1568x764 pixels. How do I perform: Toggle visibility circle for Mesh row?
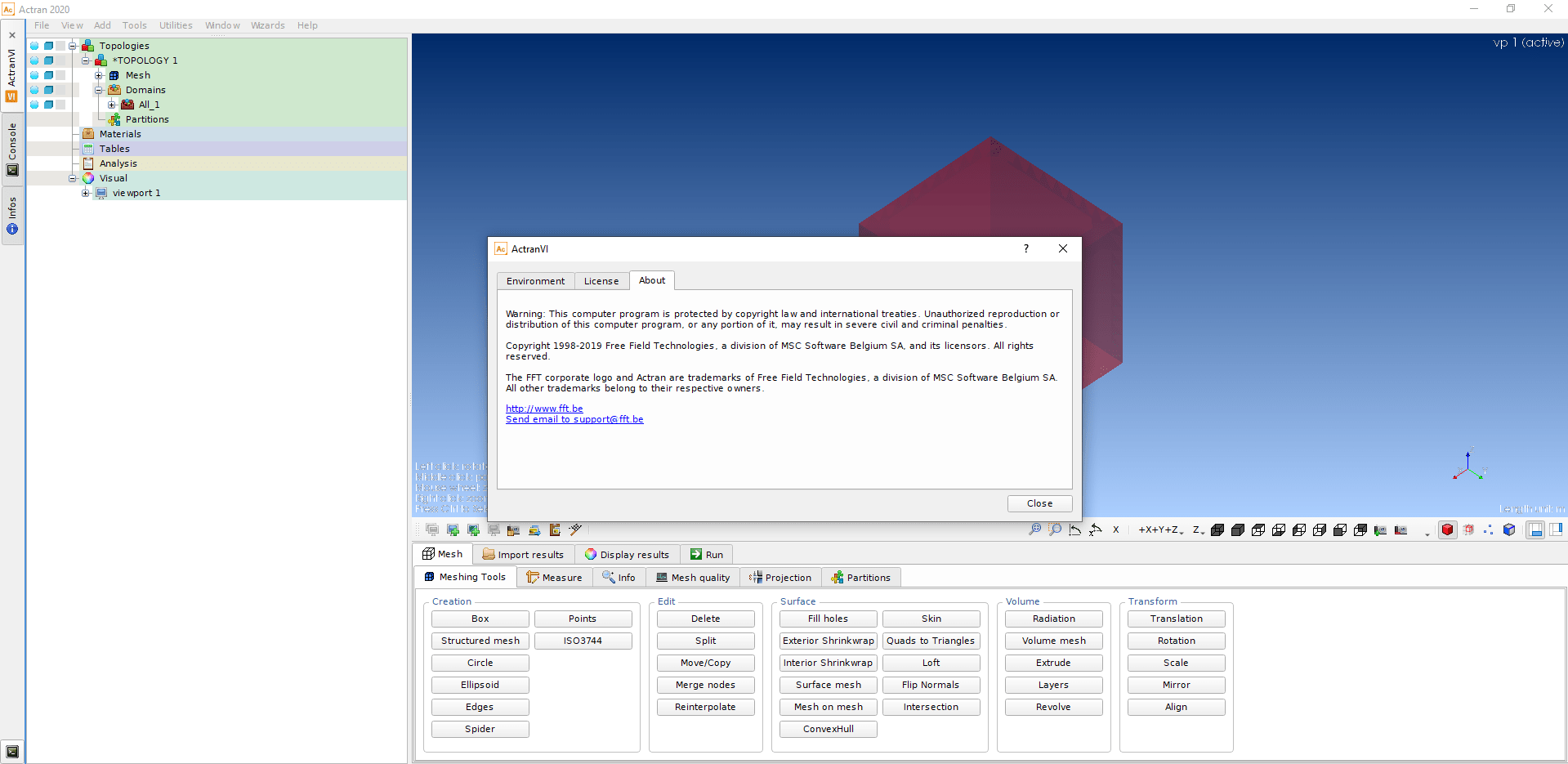(34, 75)
